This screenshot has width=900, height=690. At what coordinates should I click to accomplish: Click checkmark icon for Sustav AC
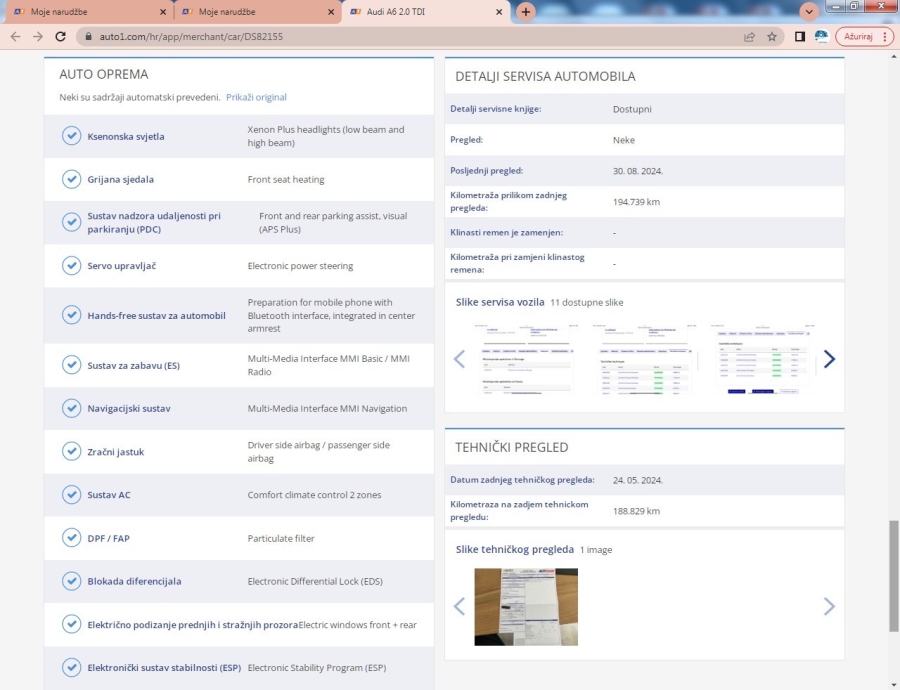(71, 494)
